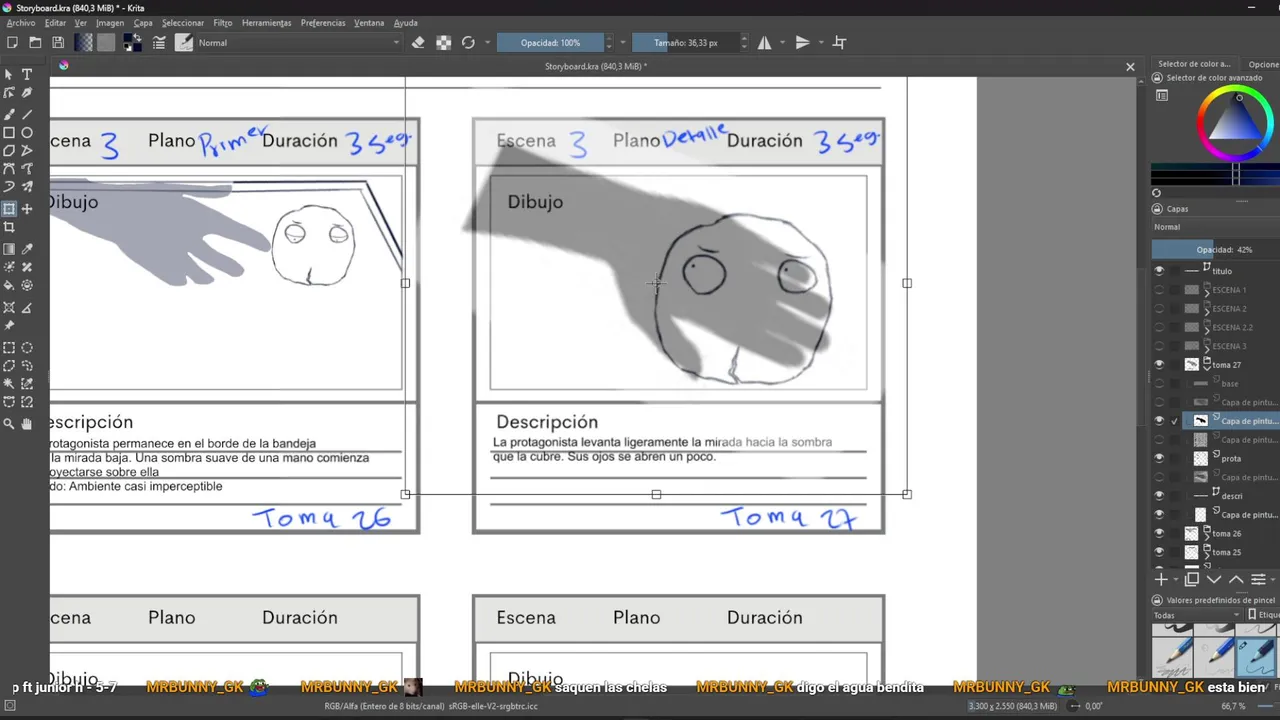
Task: Duplicate the selected layer
Action: pos(1192,580)
